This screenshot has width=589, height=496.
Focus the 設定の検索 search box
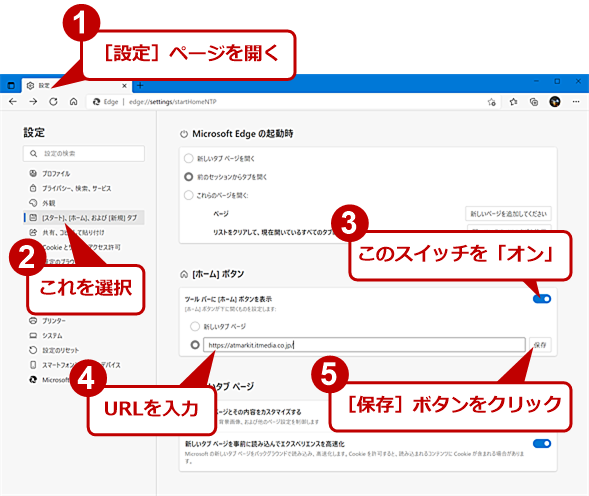click(84, 153)
